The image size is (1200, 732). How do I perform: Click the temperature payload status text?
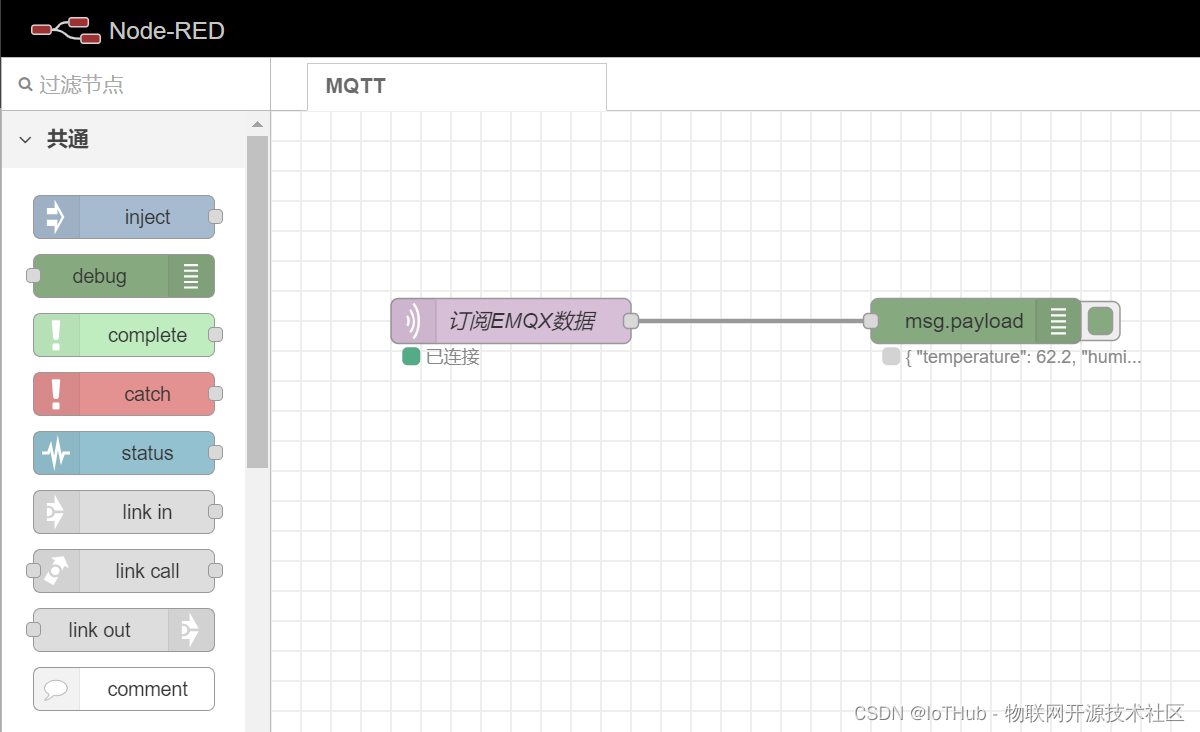(1023, 357)
